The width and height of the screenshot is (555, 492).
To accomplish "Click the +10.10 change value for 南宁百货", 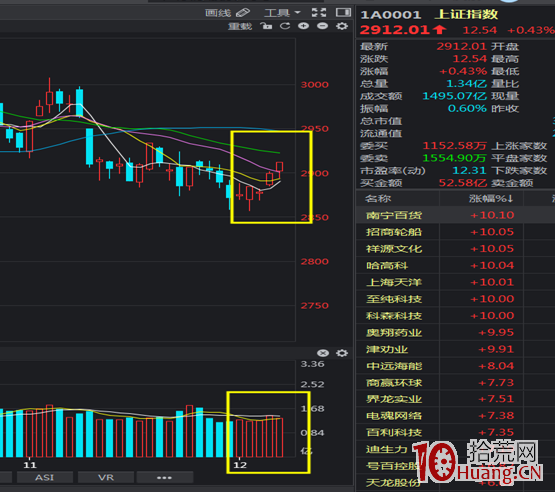I will (492, 215).
